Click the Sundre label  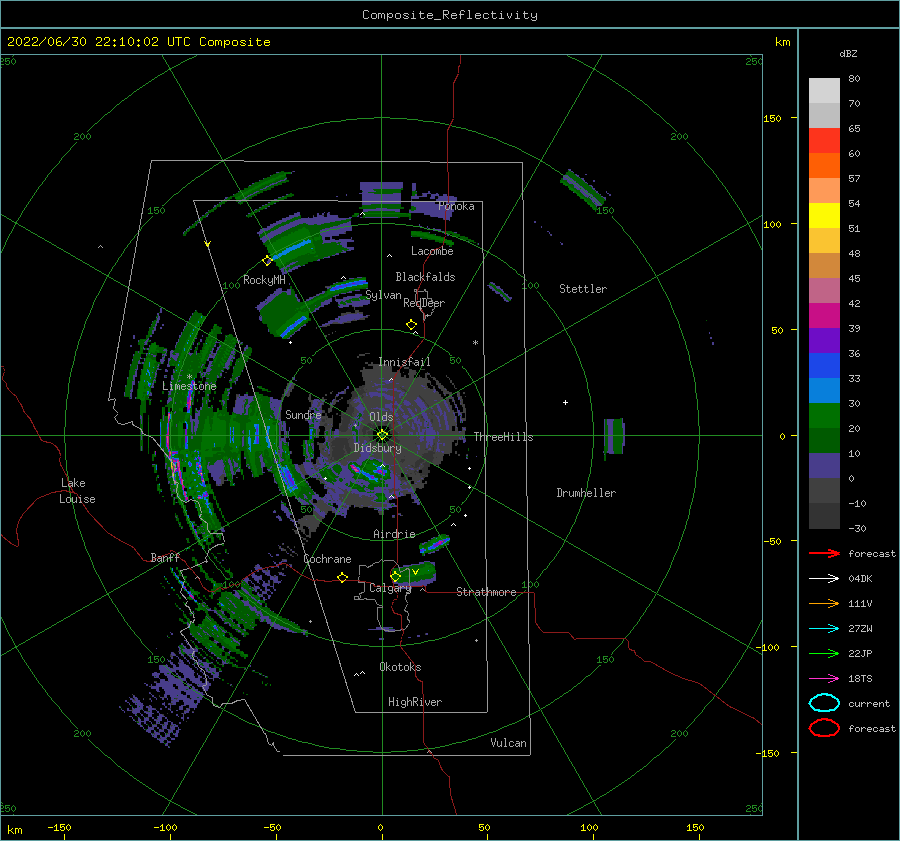(x=303, y=414)
